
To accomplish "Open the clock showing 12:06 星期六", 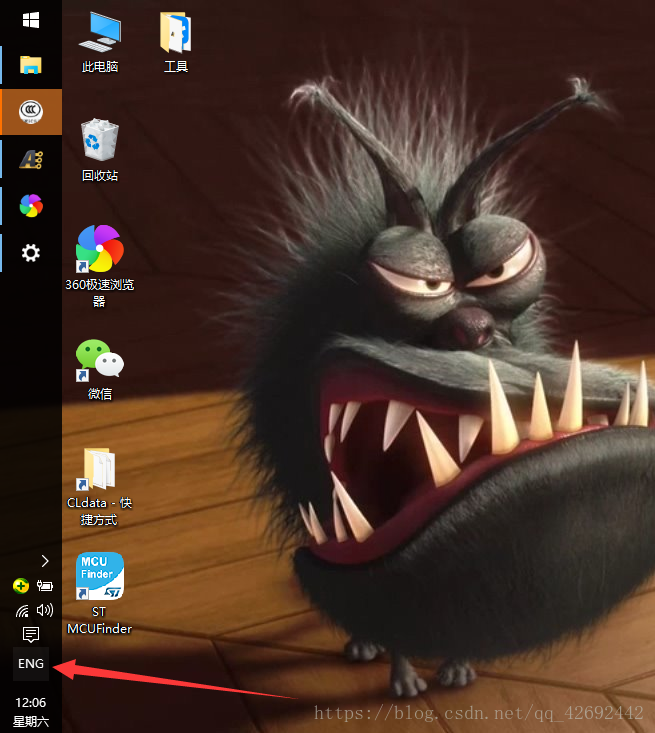I will (x=31, y=712).
